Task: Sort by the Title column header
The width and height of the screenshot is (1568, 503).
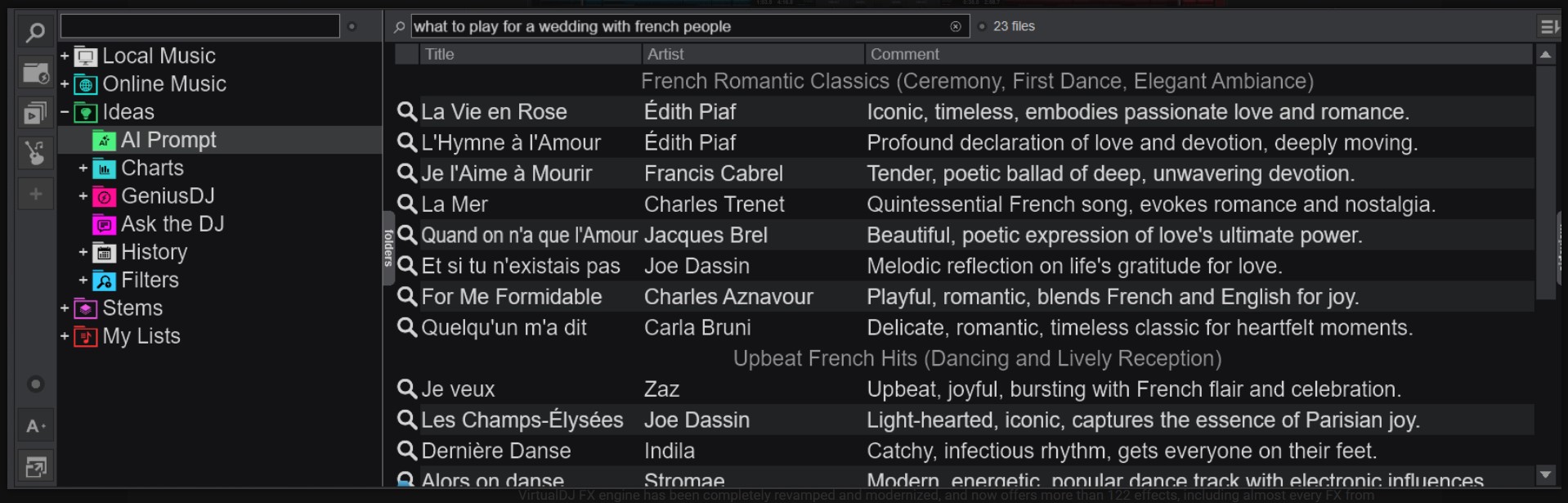Action: (x=530, y=54)
